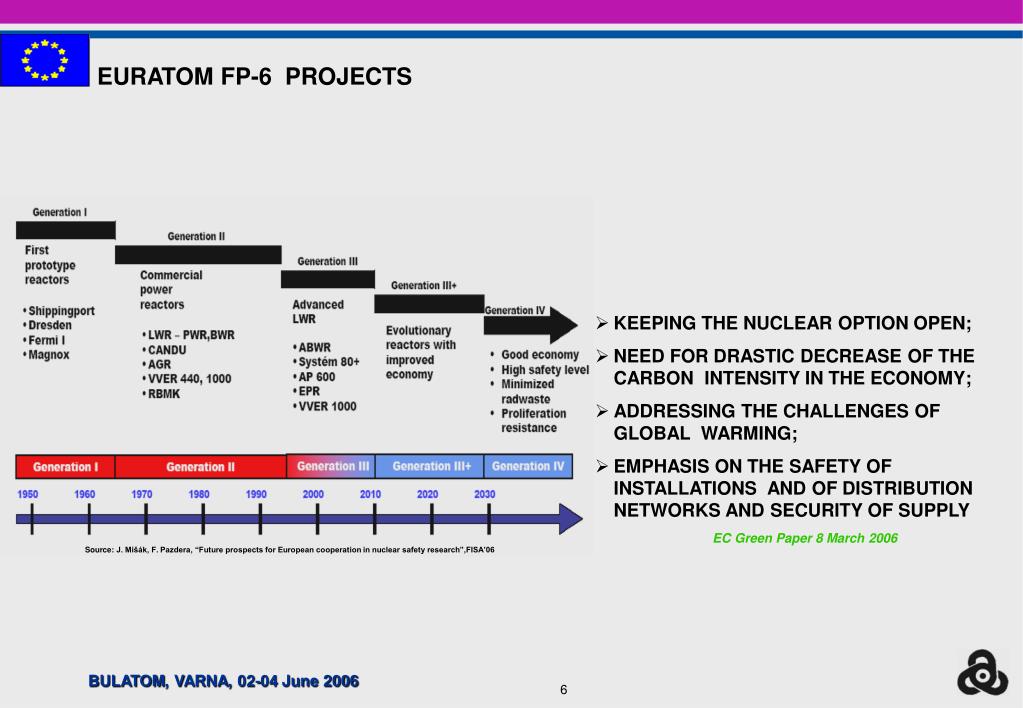Click the 'AP 600' bullet
The image size is (1023, 708).
[x=314, y=377]
